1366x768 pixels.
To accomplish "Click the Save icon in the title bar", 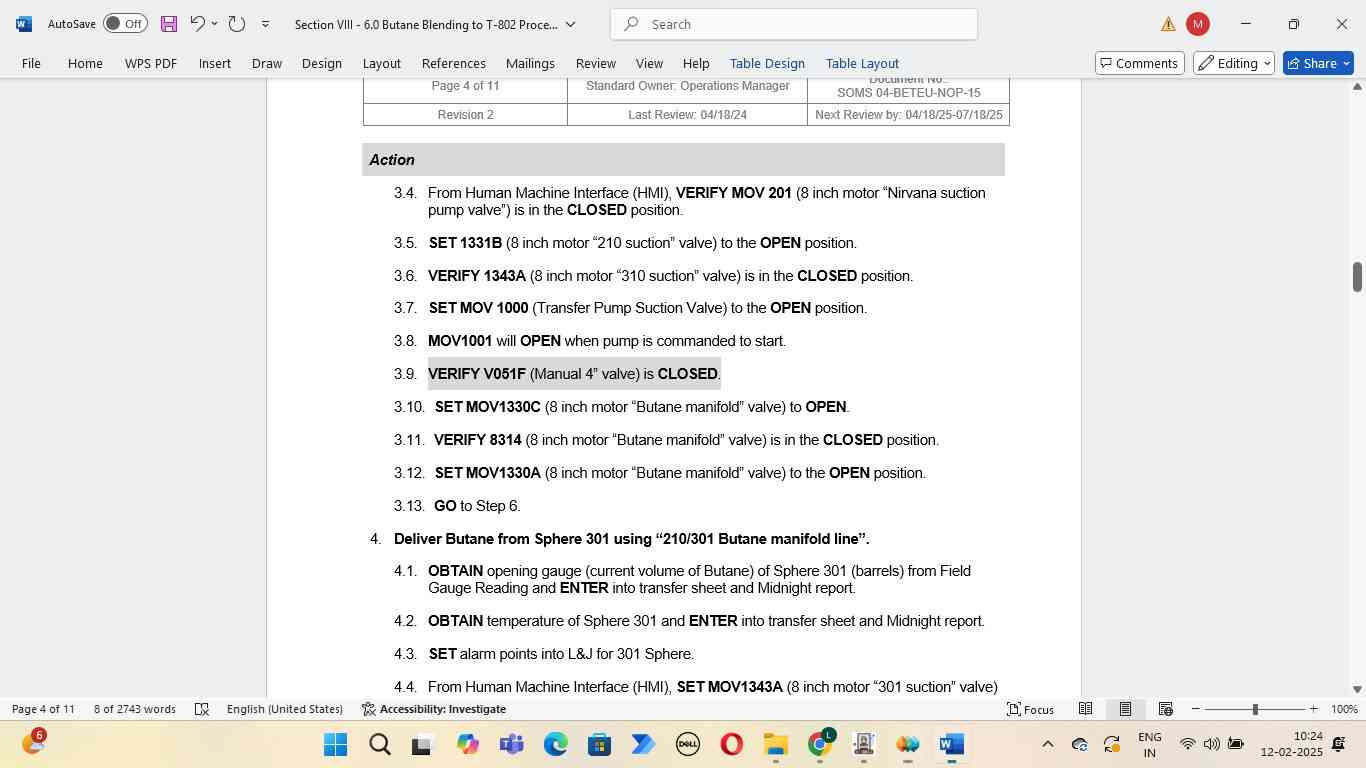I will [169, 23].
